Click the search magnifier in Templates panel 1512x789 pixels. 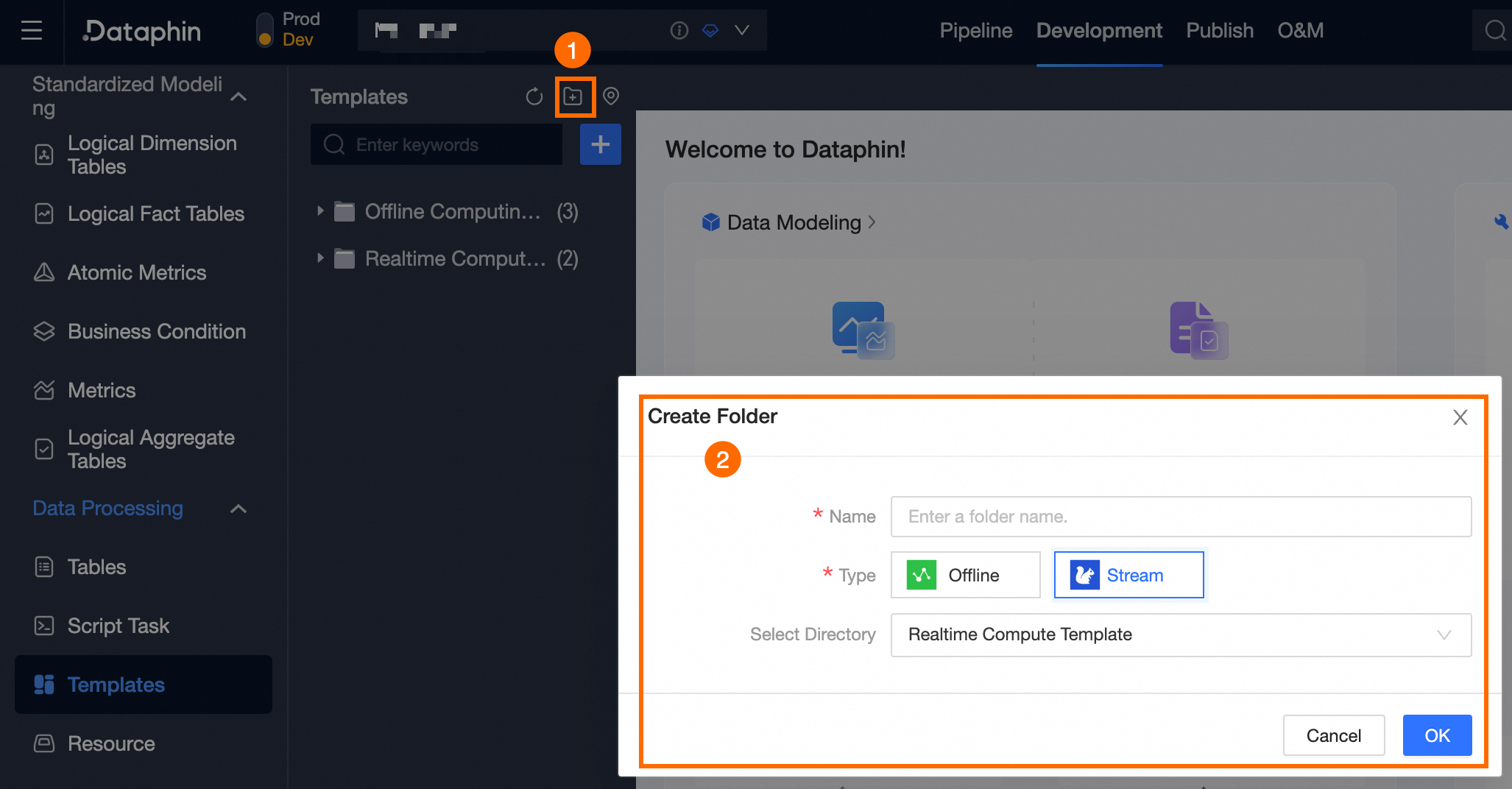coord(333,144)
